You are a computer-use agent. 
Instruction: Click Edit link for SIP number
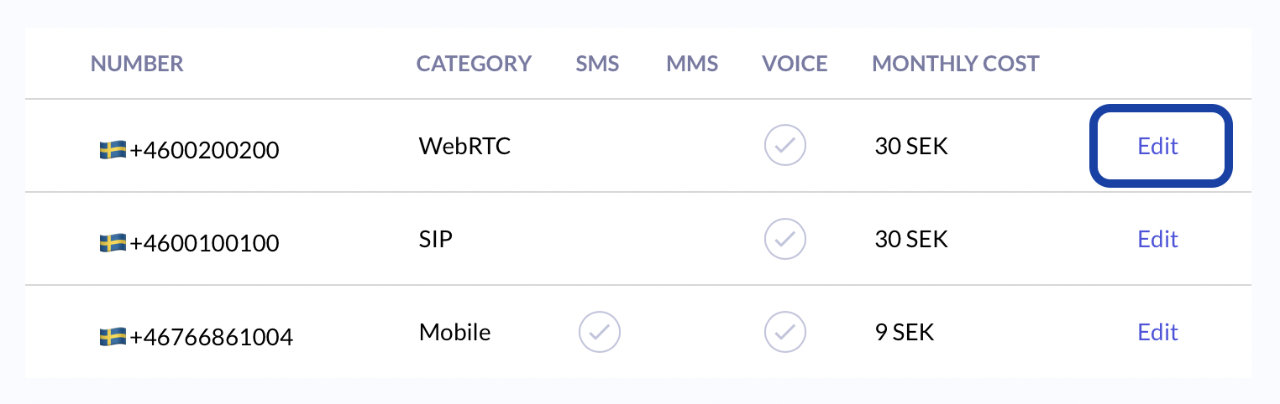point(1158,239)
